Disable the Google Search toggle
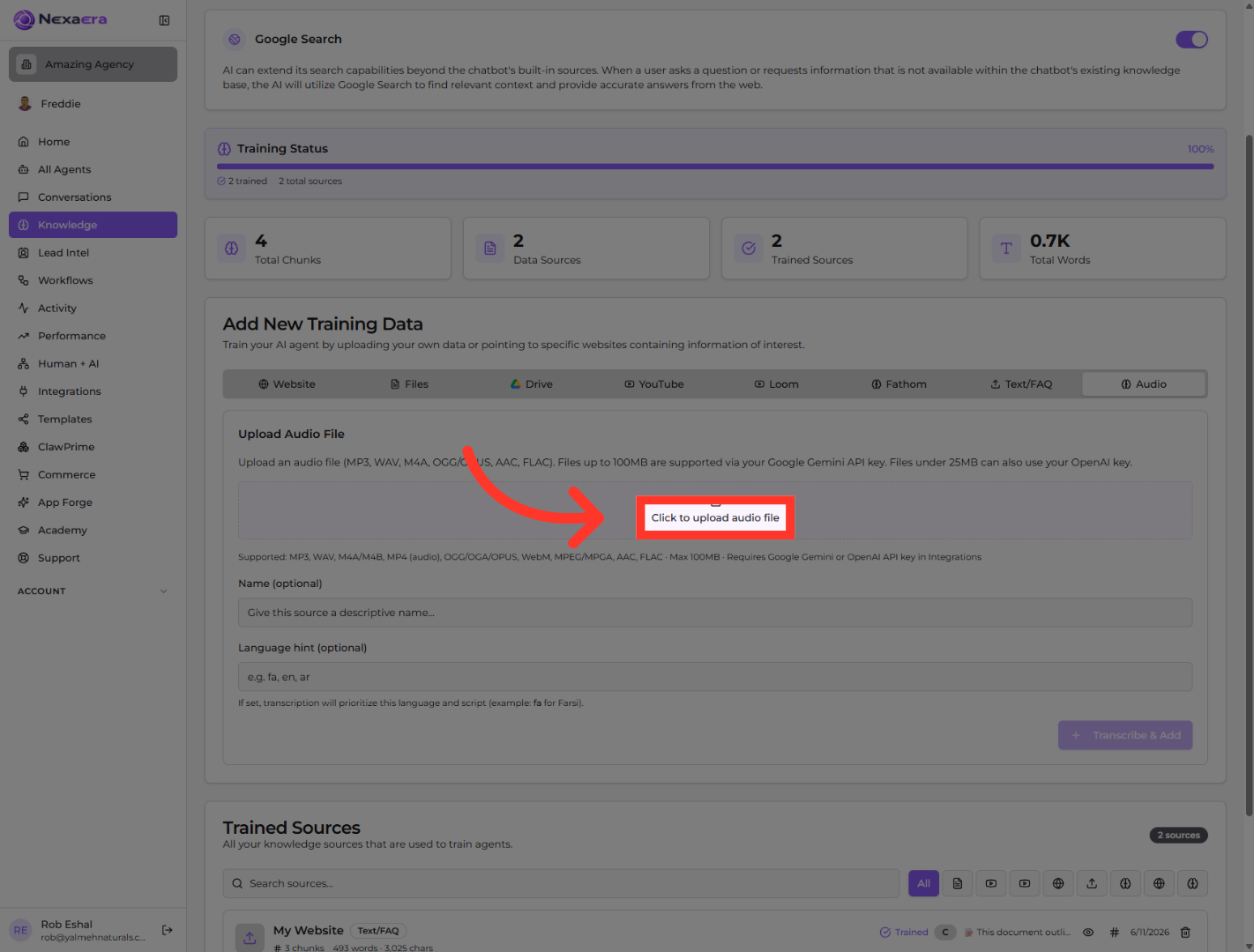The image size is (1254, 952). coord(1191,40)
